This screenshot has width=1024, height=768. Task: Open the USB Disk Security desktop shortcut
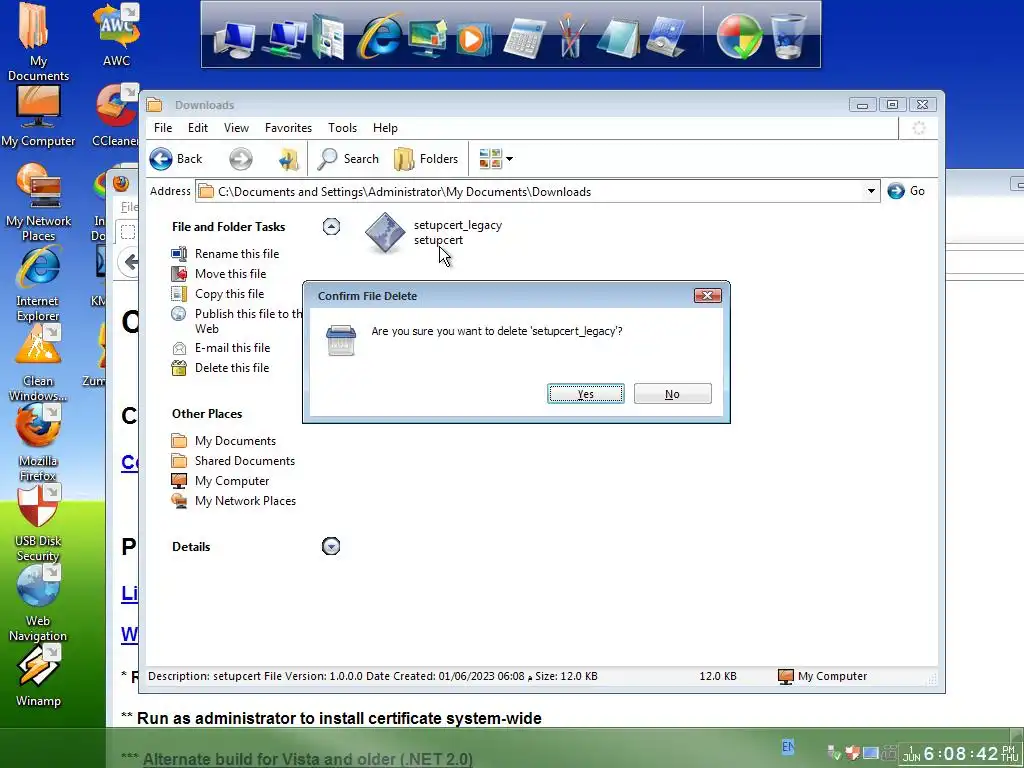coord(38,524)
